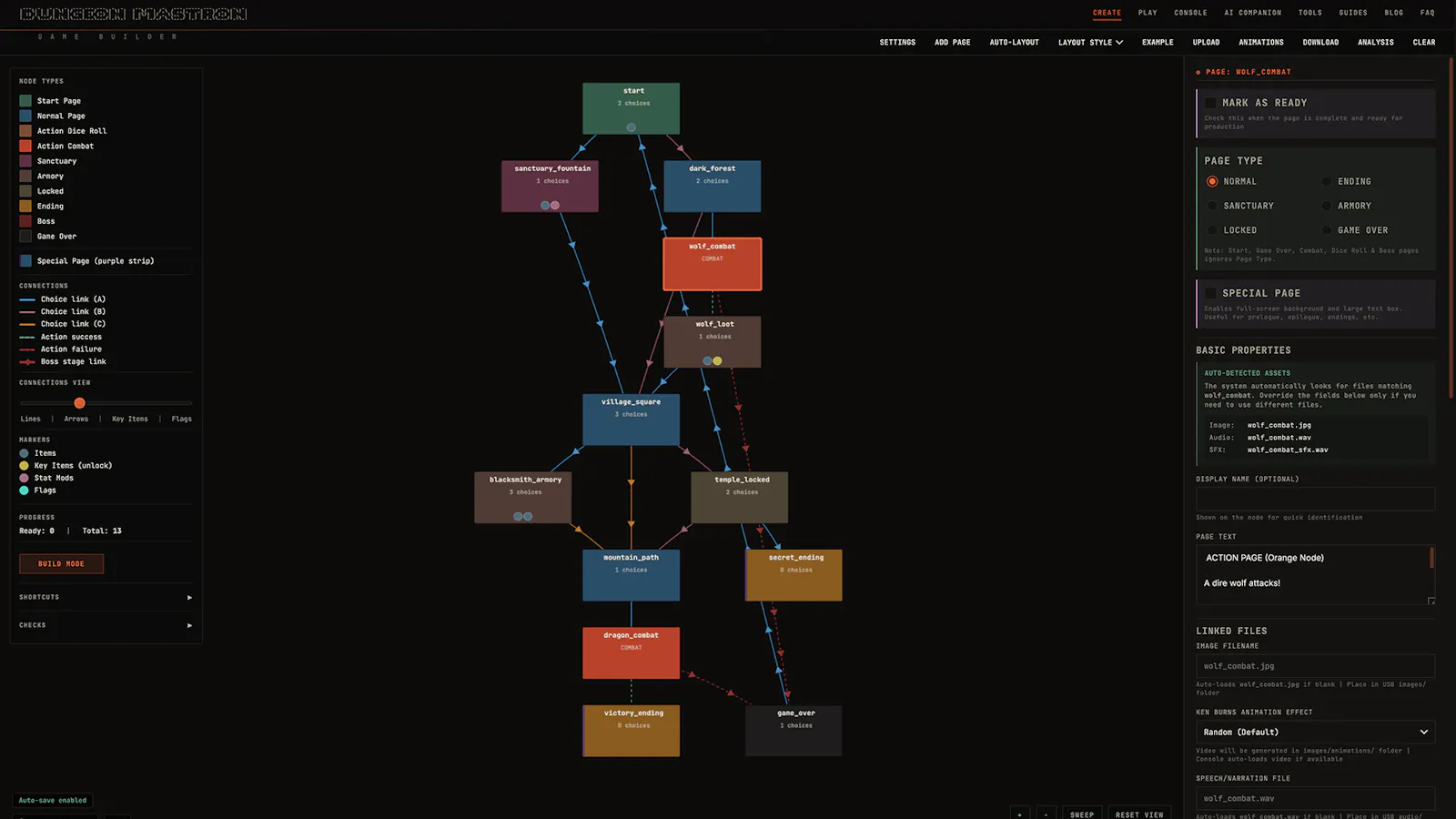Image resolution: width=1456 pixels, height=819 pixels.
Task: Select the mountain_path node
Action: [x=631, y=575]
